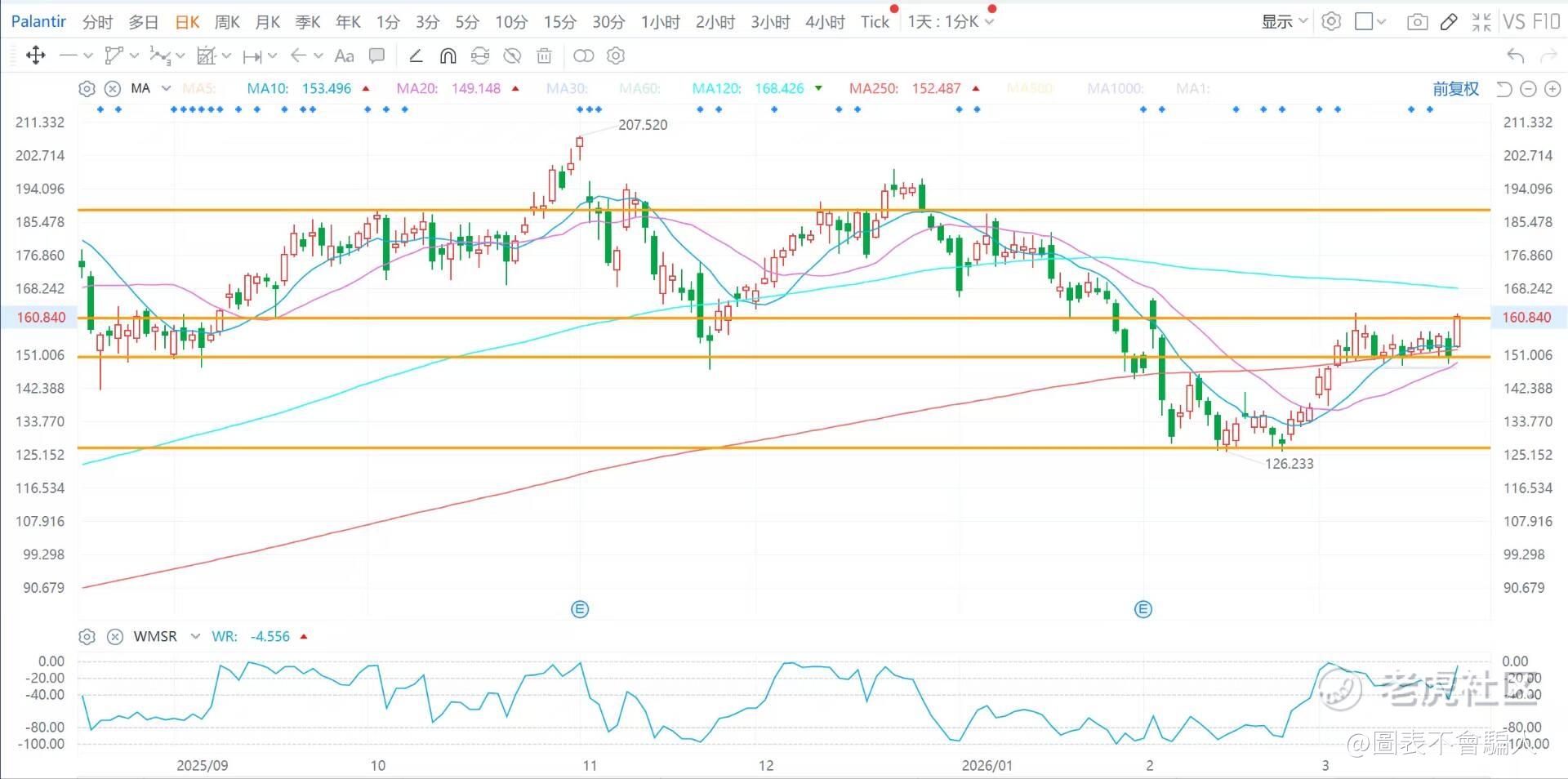Open chart settings gear in top bar

click(x=1331, y=21)
